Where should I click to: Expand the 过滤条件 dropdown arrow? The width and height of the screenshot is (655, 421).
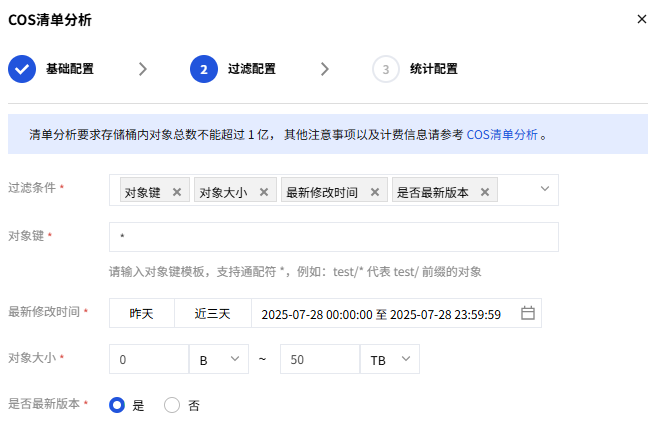click(x=545, y=189)
